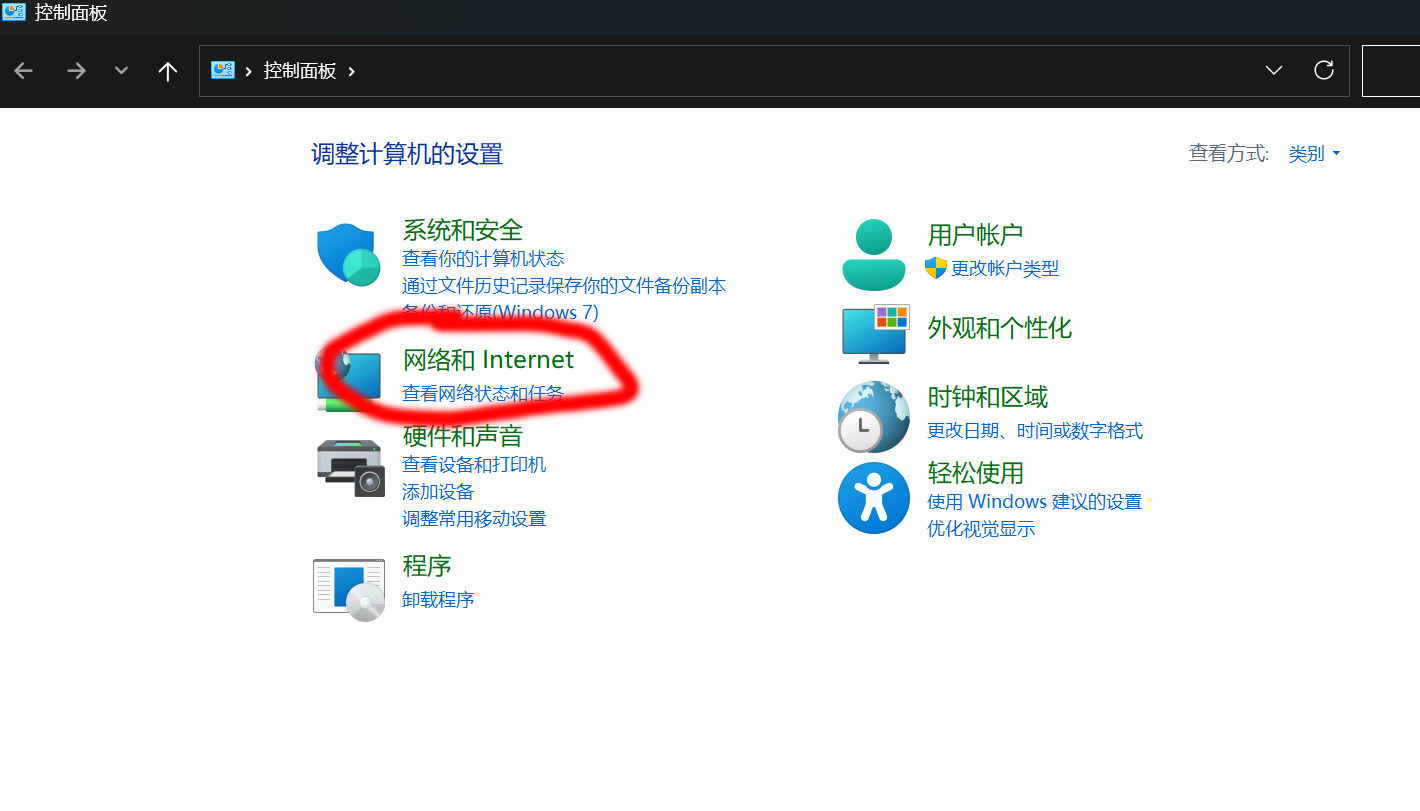Open the Programs disc icon

pos(349,589)
